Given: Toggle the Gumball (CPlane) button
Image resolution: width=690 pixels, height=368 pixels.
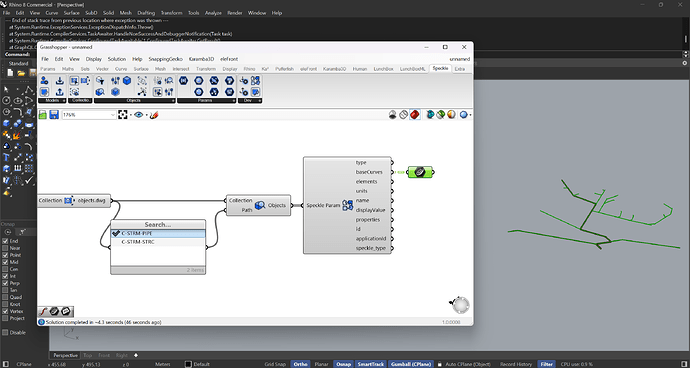Looking at the screenshot, I should 411,364.
